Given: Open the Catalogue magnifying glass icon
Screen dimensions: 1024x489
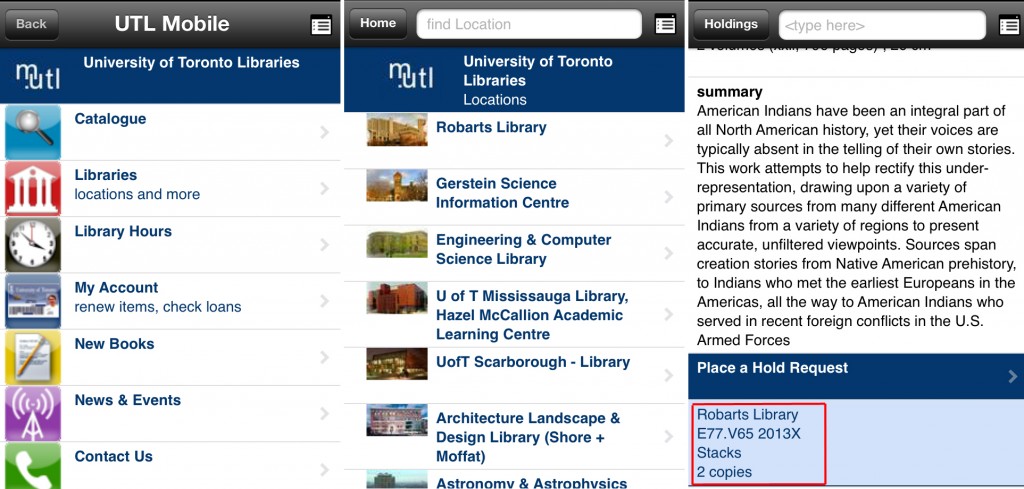Looking at the screenshot, I should point(33,132).
